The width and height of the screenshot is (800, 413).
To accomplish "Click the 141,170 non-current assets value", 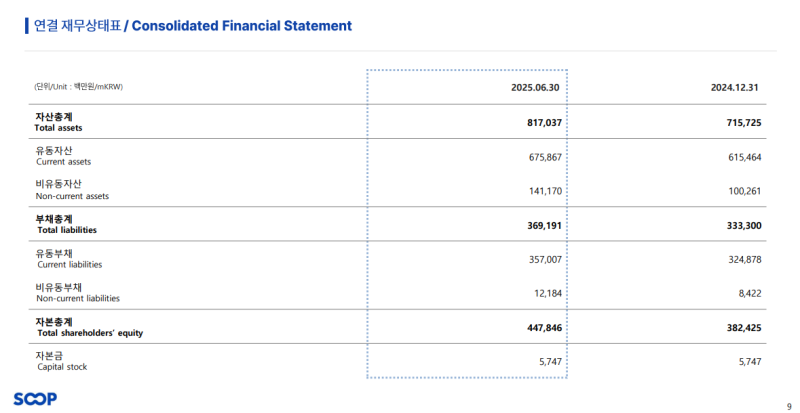I will click(x=545, y=191).
